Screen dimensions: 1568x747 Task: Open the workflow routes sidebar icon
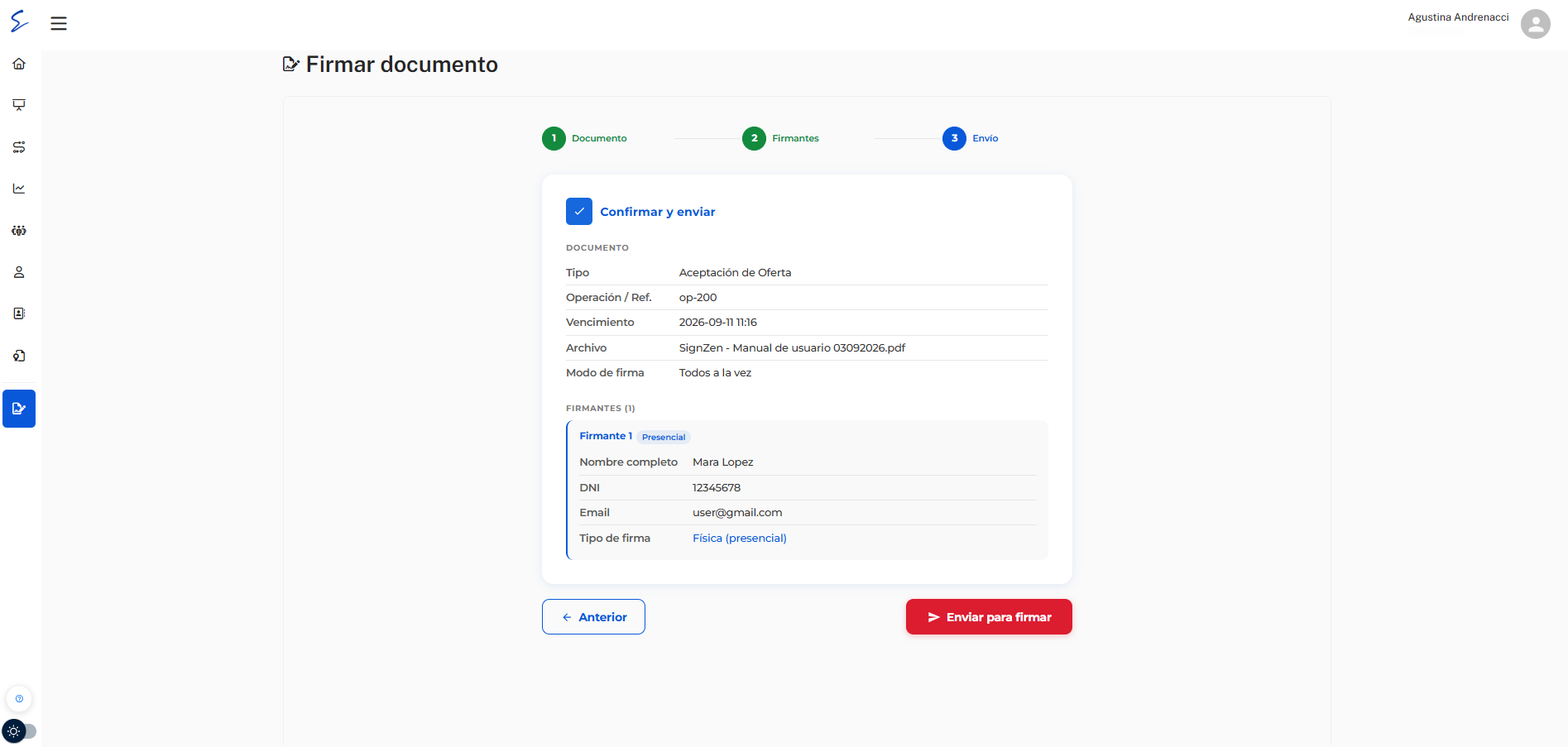(x=19, y=147)
